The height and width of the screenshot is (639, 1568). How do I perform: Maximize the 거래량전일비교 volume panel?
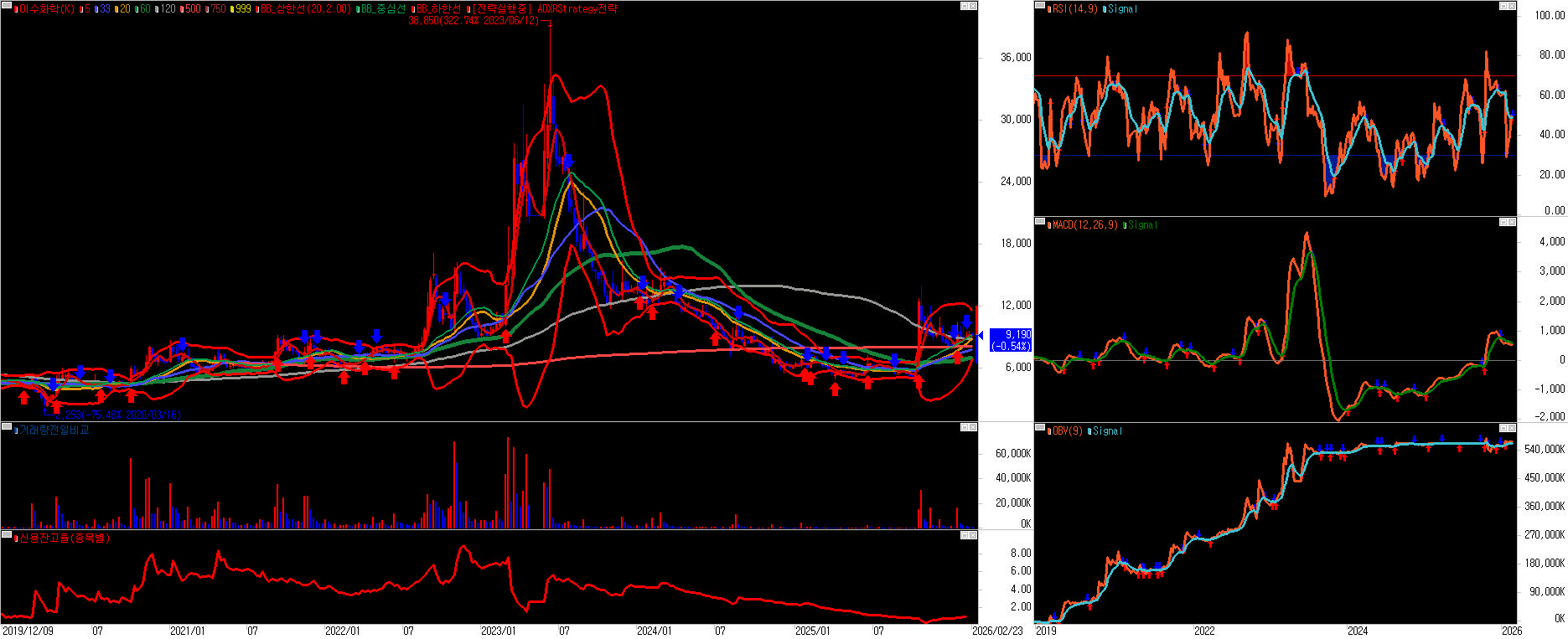click(x=965, y=427)
